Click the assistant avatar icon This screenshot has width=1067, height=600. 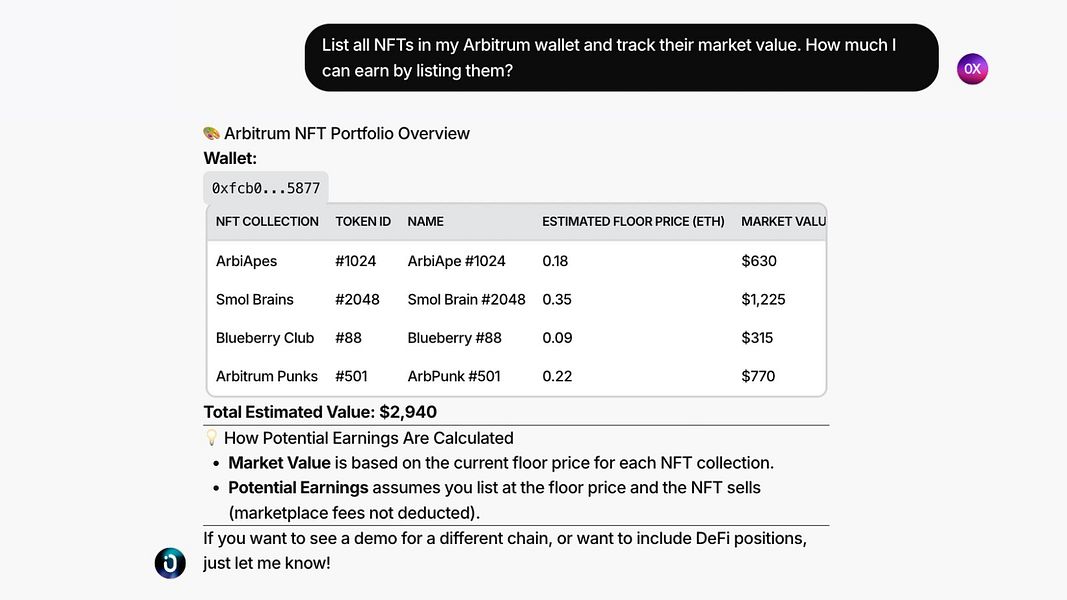pos(170,563)
